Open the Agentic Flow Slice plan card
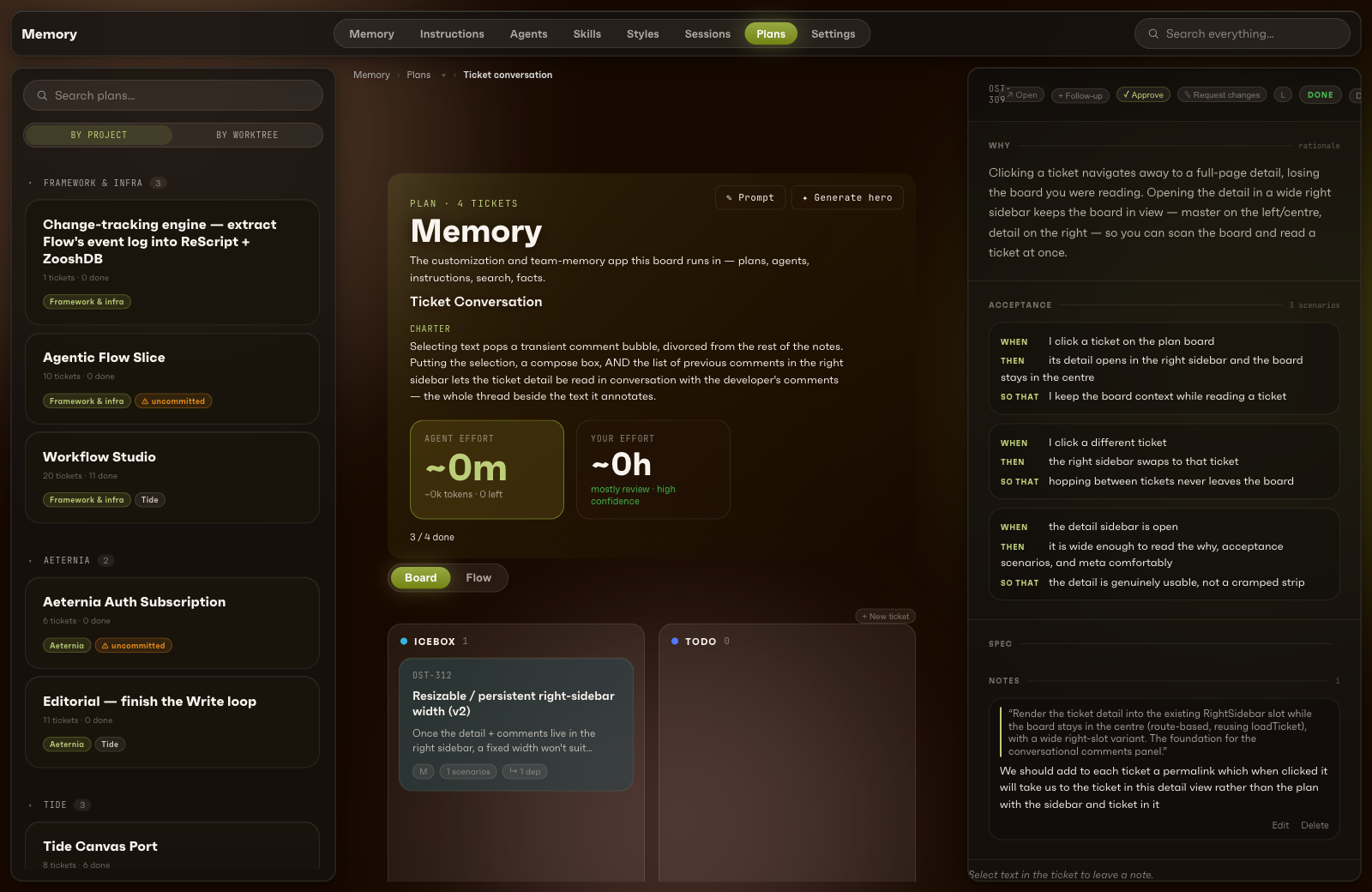Image resolution: width=1372 pixels, height=892 pixels. click(x=172, y=379)
